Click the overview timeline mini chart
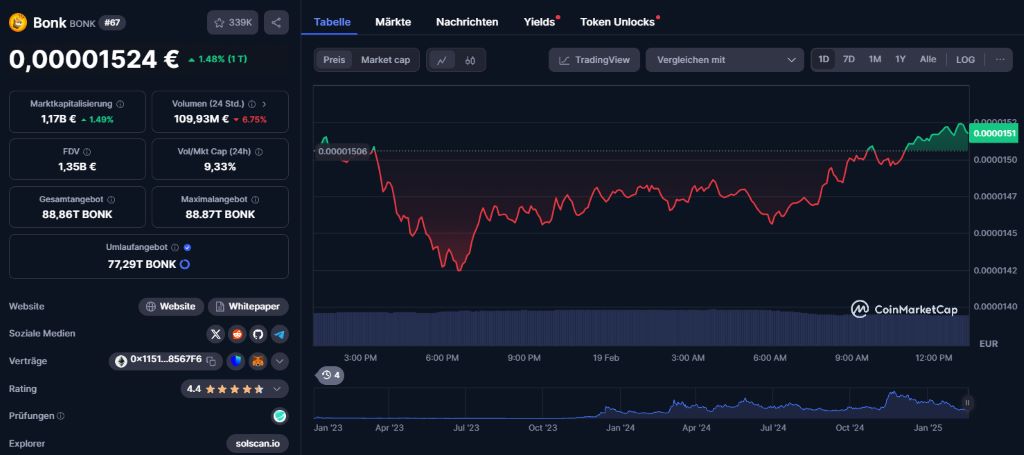This screenshot has height=455, width=1024. pos(641,403)
